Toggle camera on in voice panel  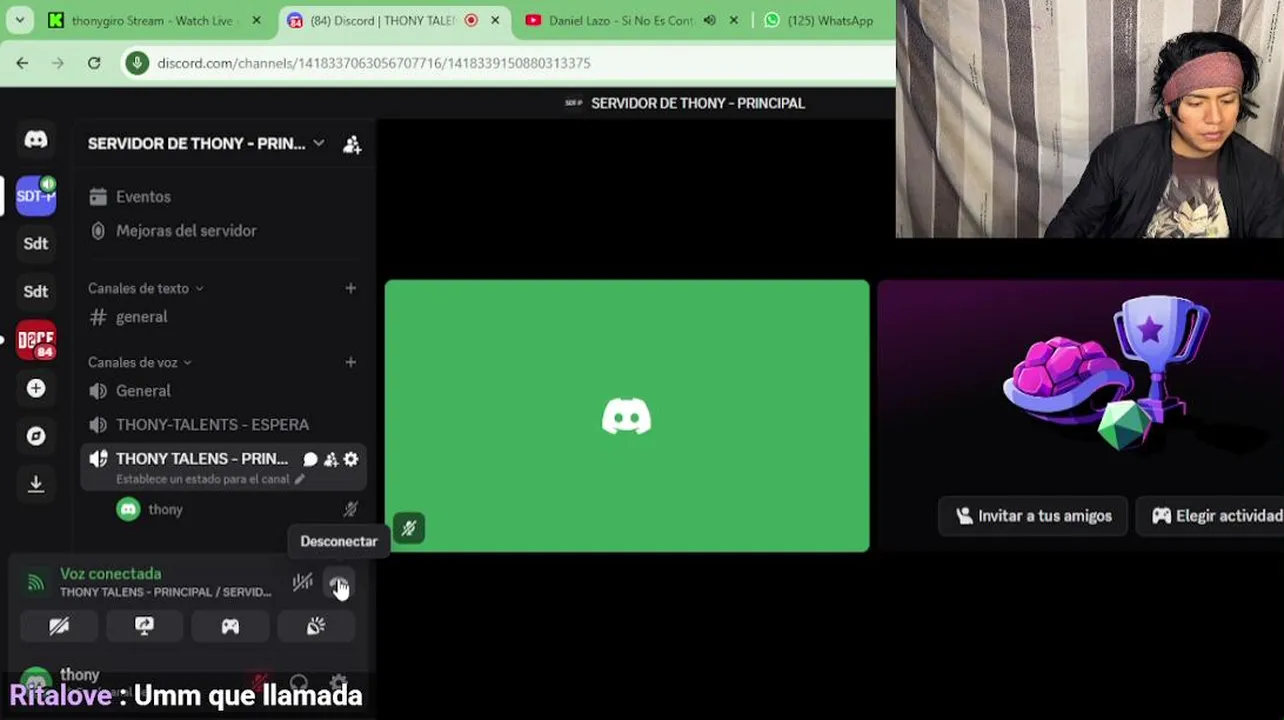pos(59,626)
